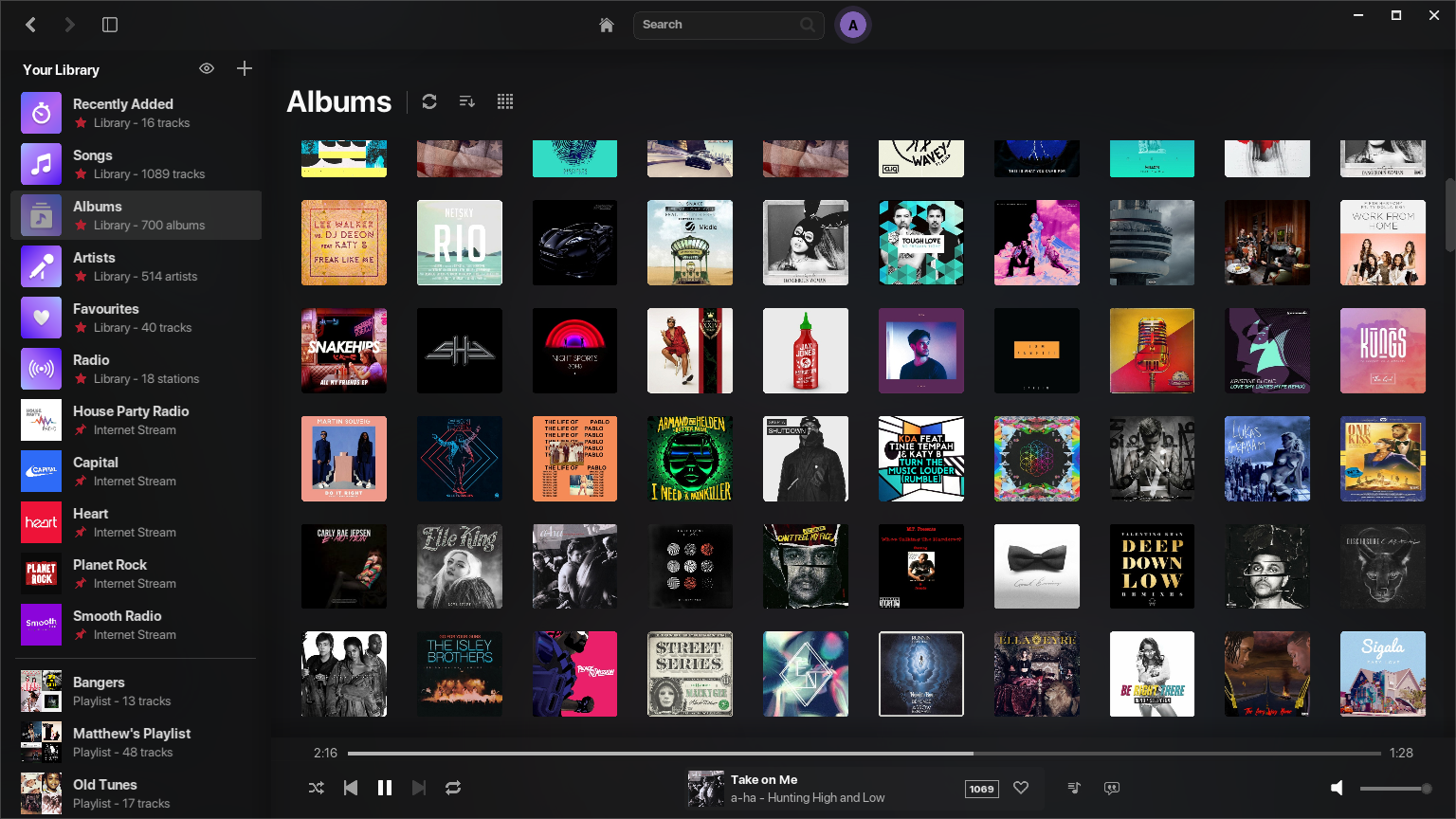1456x819 pixels.
Task: Go back using the back arrow
Action: [31, 25]
